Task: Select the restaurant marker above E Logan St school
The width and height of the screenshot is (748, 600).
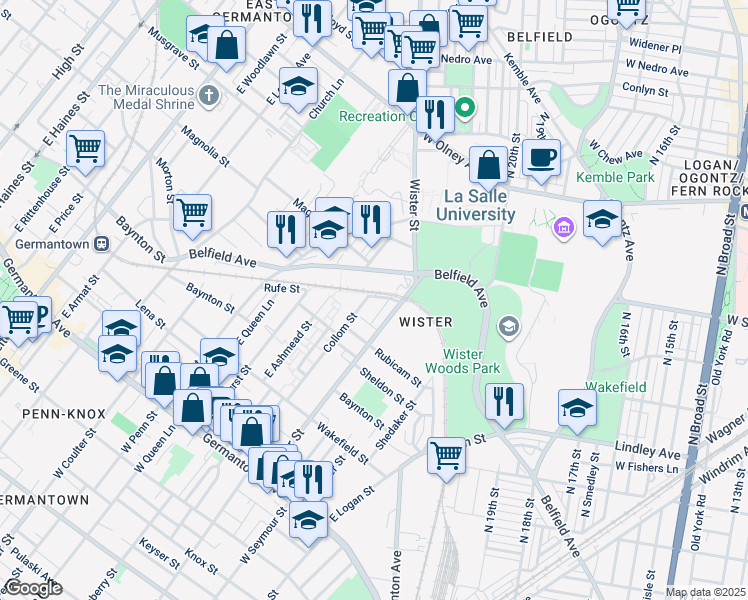Action: 313,480
